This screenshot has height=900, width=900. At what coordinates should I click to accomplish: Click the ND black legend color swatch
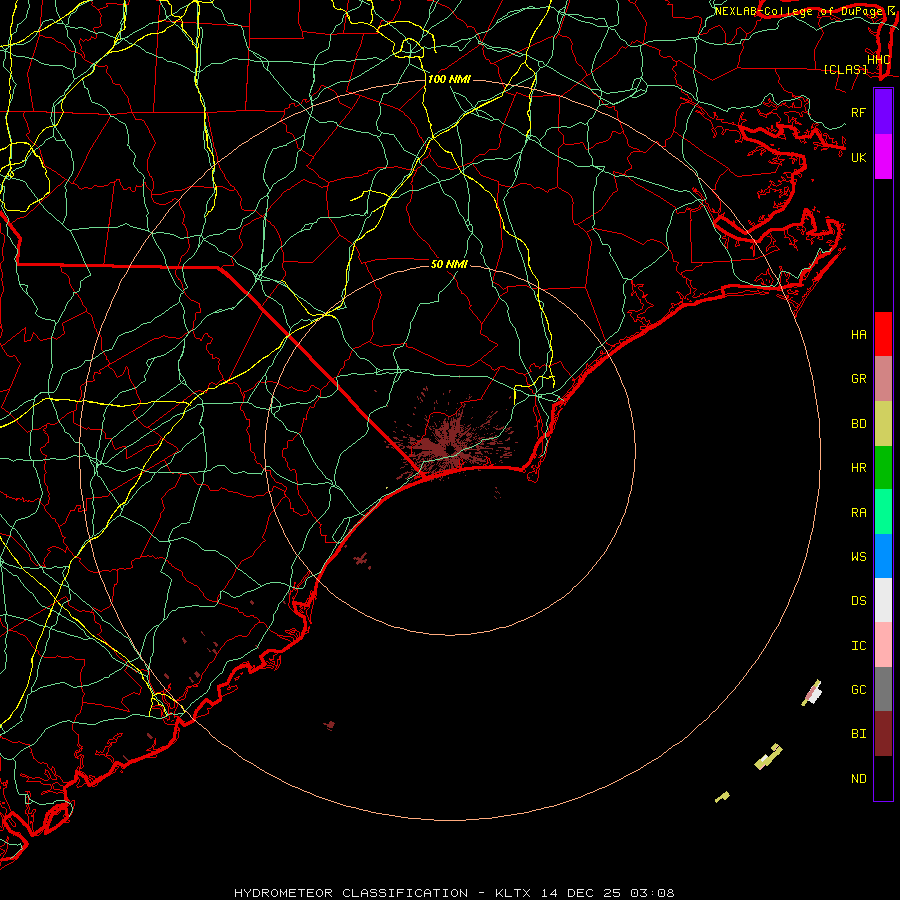(883, 778)
